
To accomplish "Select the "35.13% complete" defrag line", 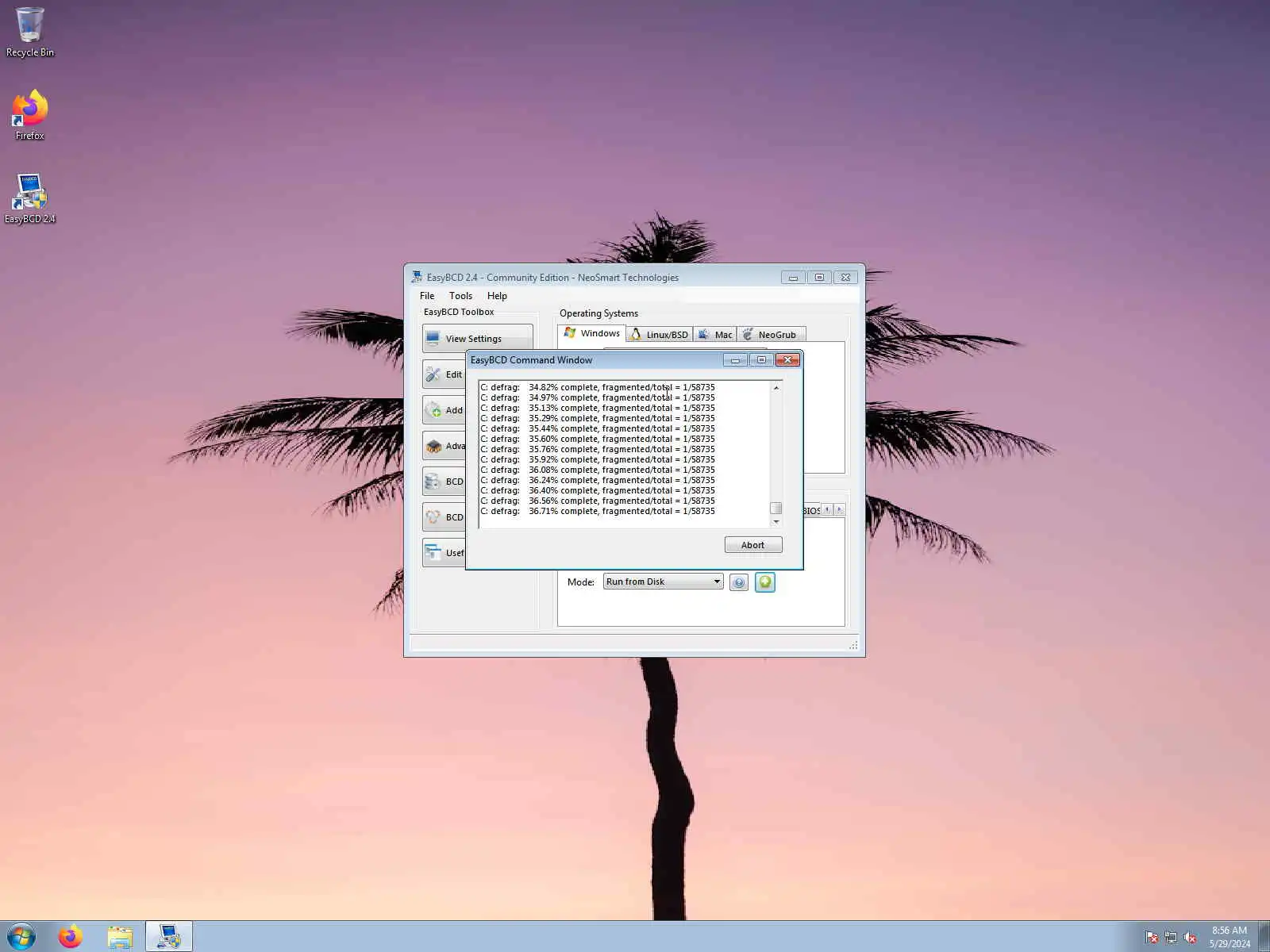I will tap(598, 409).
